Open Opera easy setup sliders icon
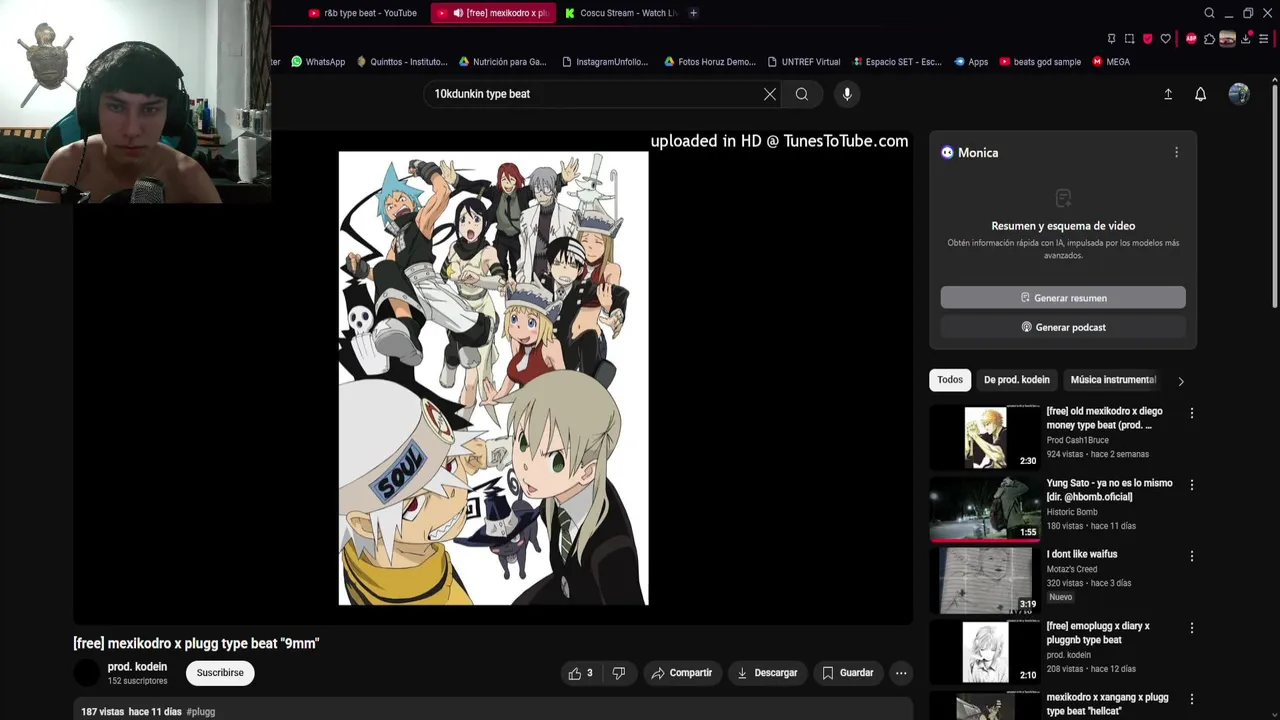 (x=1263, y=39)
